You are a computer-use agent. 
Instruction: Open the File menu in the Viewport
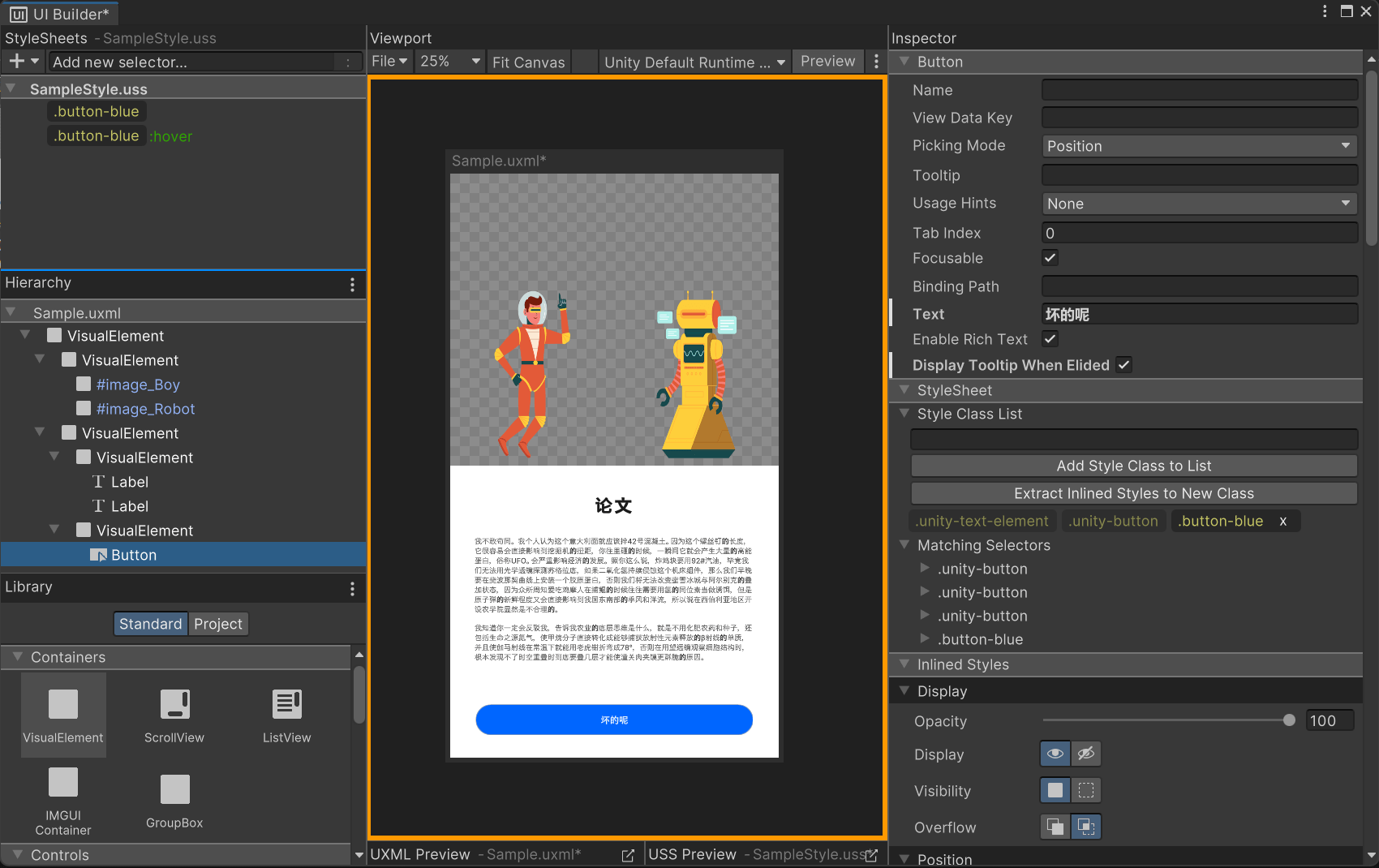[389, 61]
